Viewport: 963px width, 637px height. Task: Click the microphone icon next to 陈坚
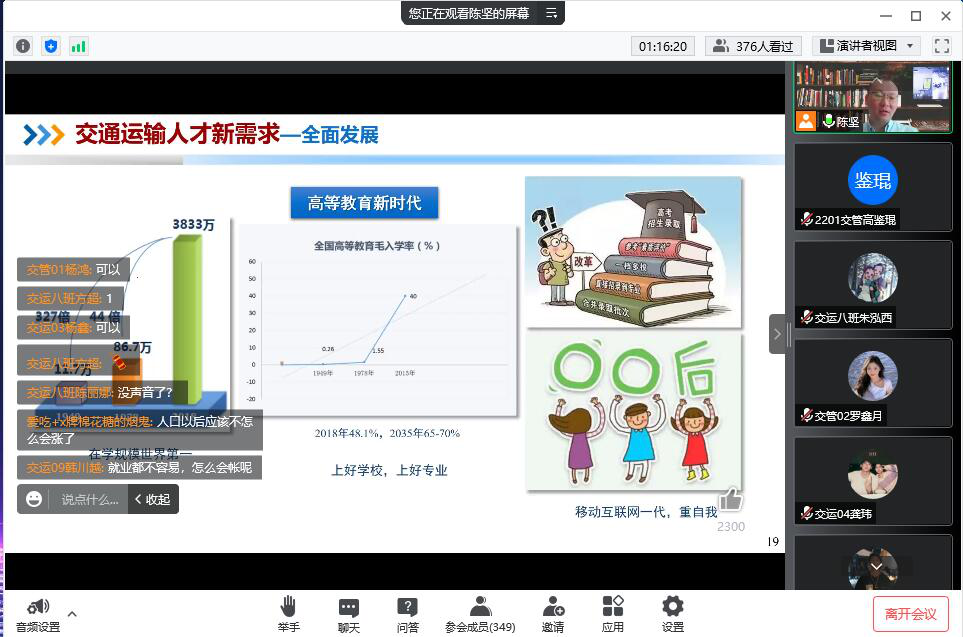(827, 120)
